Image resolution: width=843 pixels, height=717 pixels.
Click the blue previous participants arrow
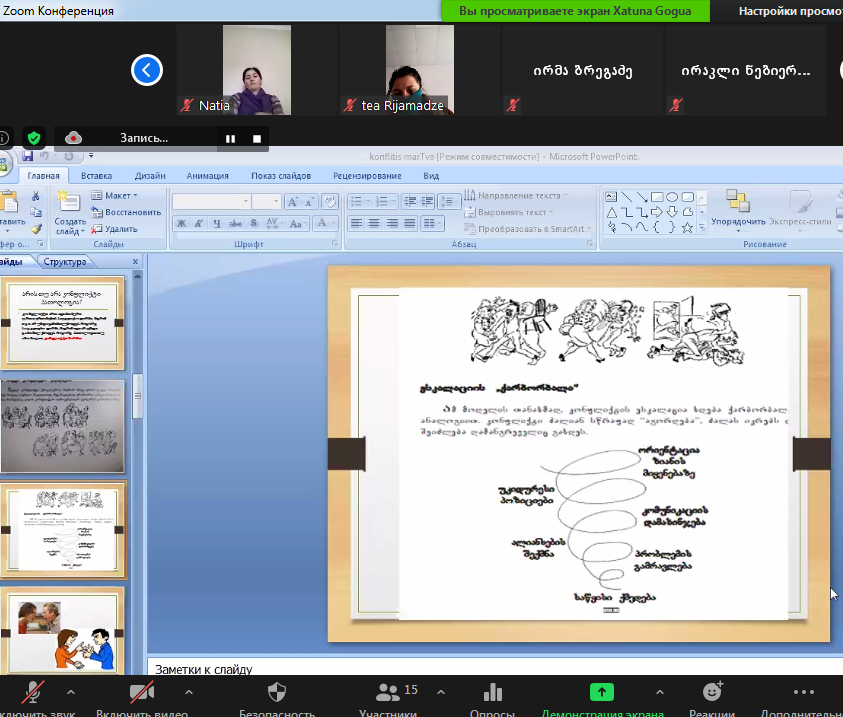pyautogui.click(x=147, y=70)
